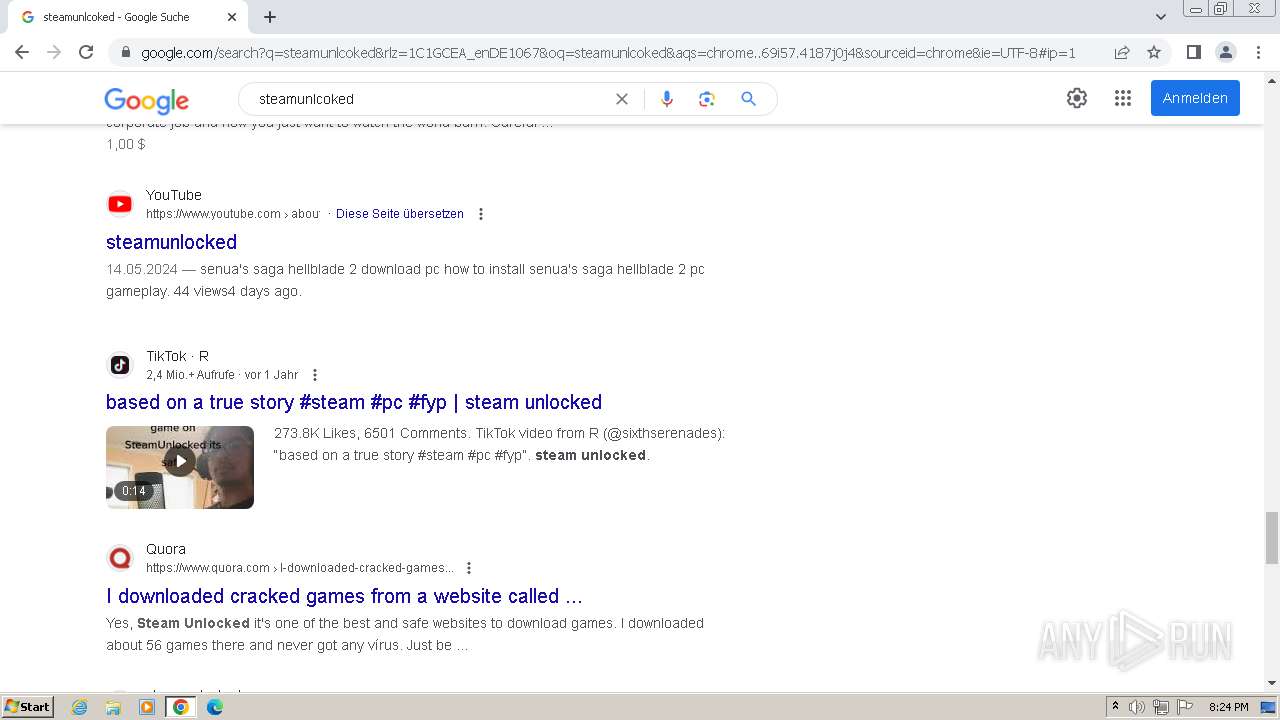This screenshot has height=720, width=1280.
Task: Open the Google apps grid
Action: pos(1123,98)
